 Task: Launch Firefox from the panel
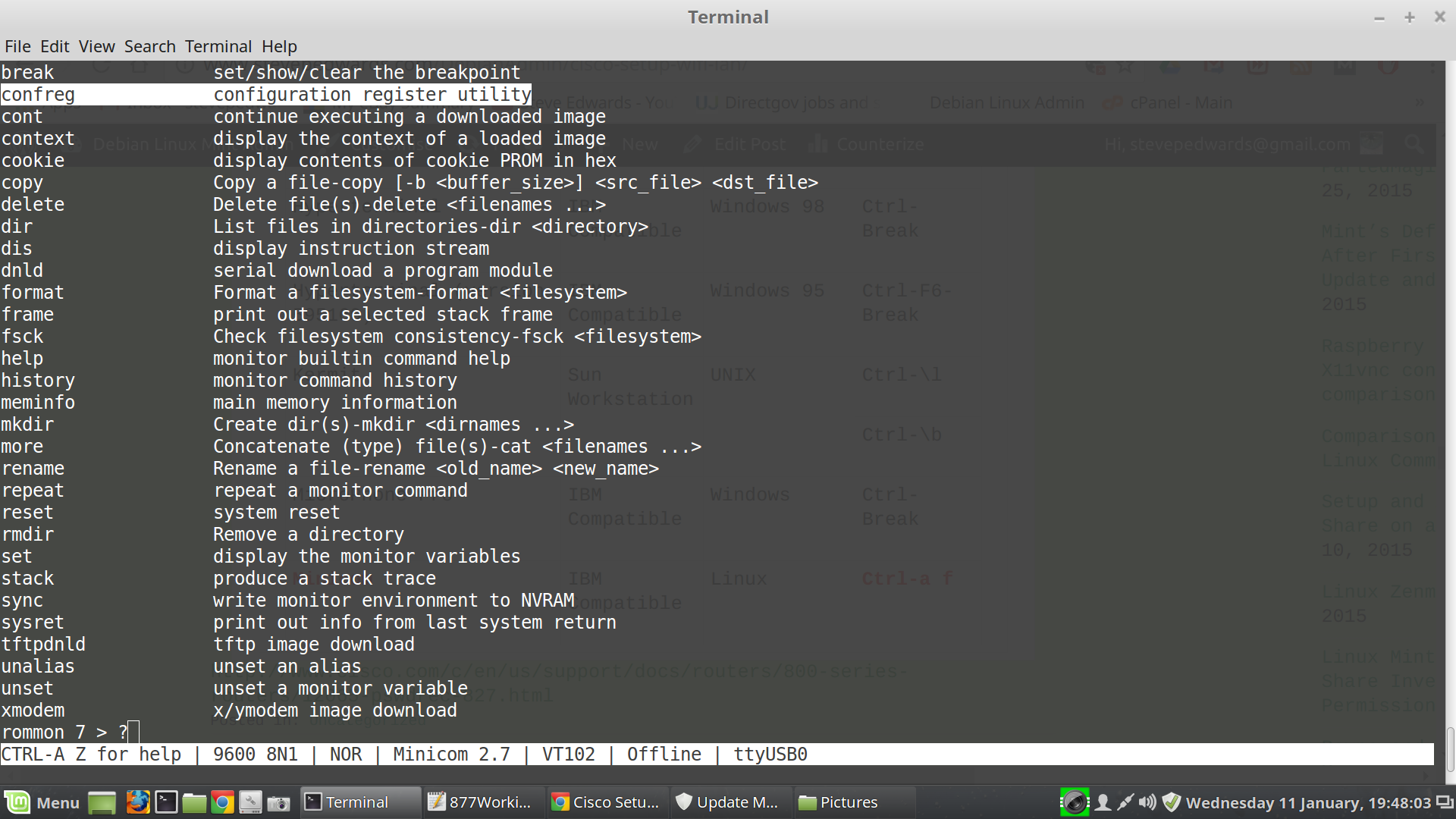tap(137, 802)
